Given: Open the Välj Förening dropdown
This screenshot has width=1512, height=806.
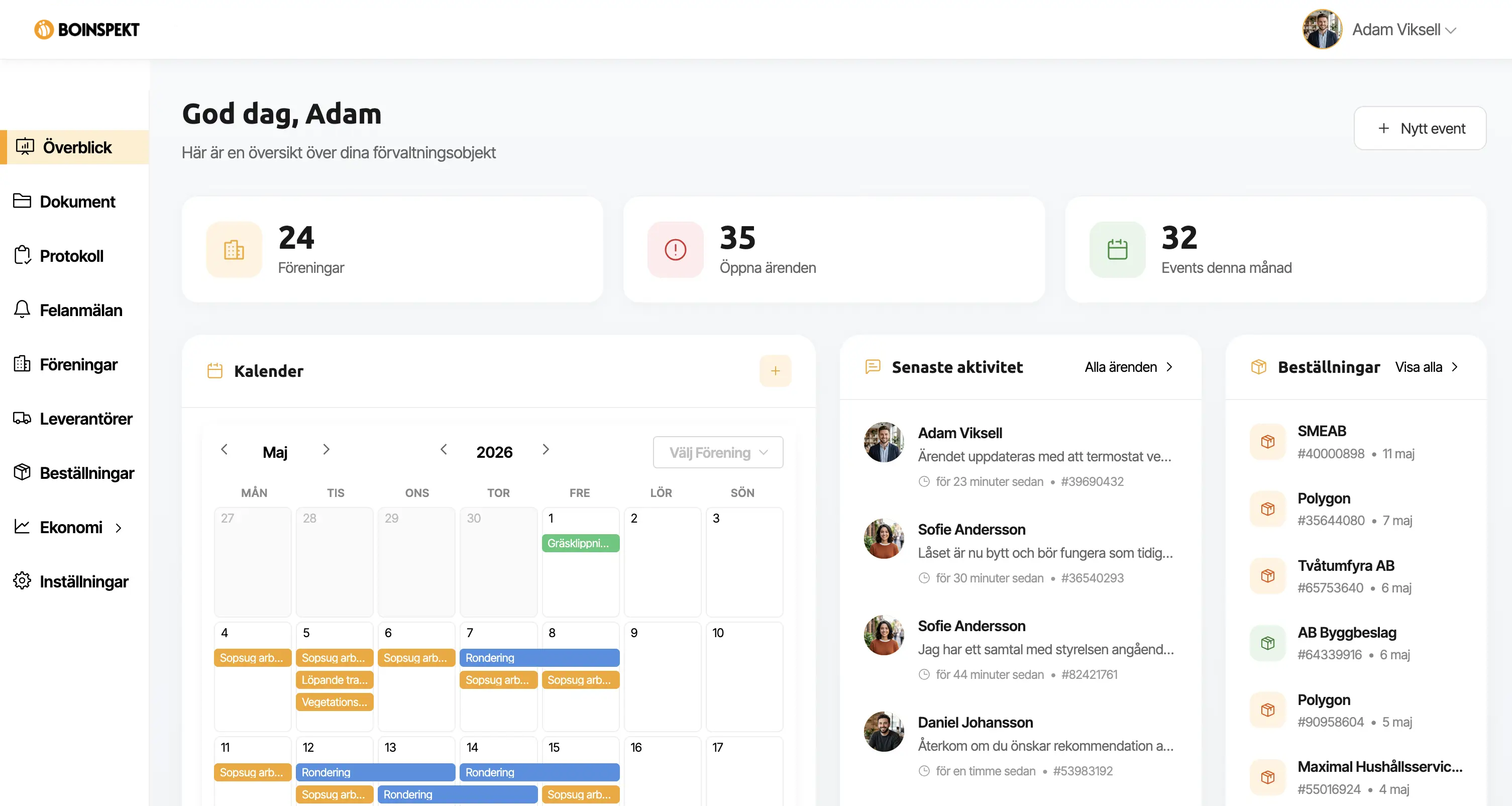Looking at the screenshot, I should 717,452.
